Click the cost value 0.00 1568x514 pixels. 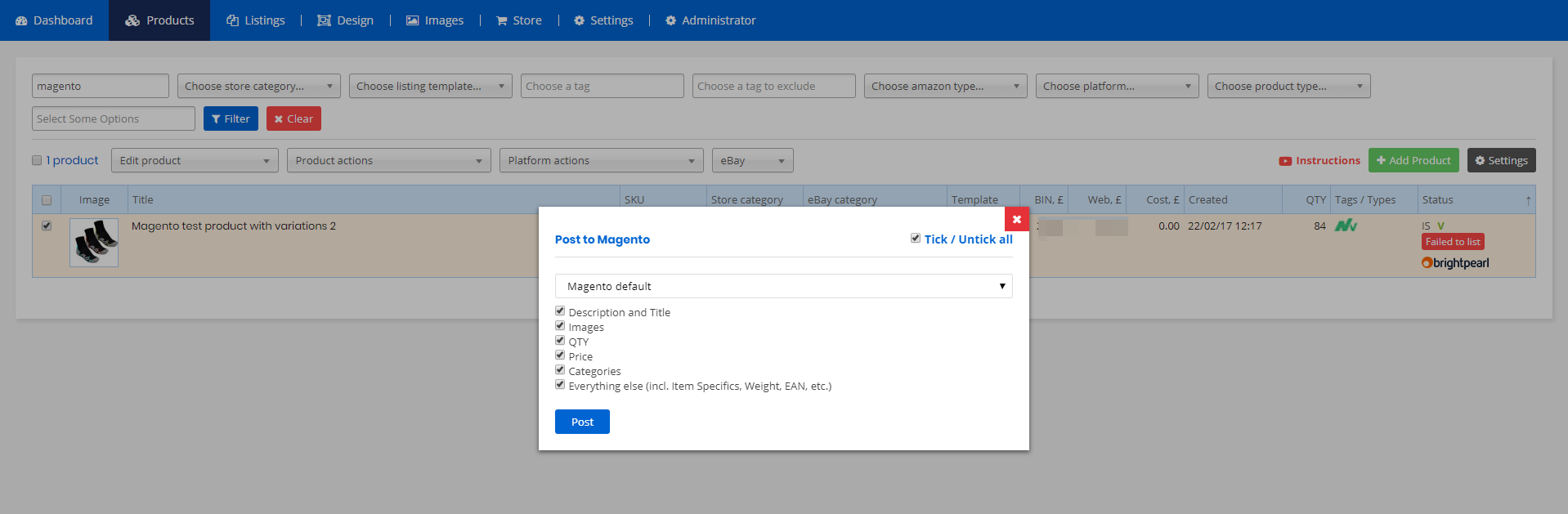pos(1169,226)
